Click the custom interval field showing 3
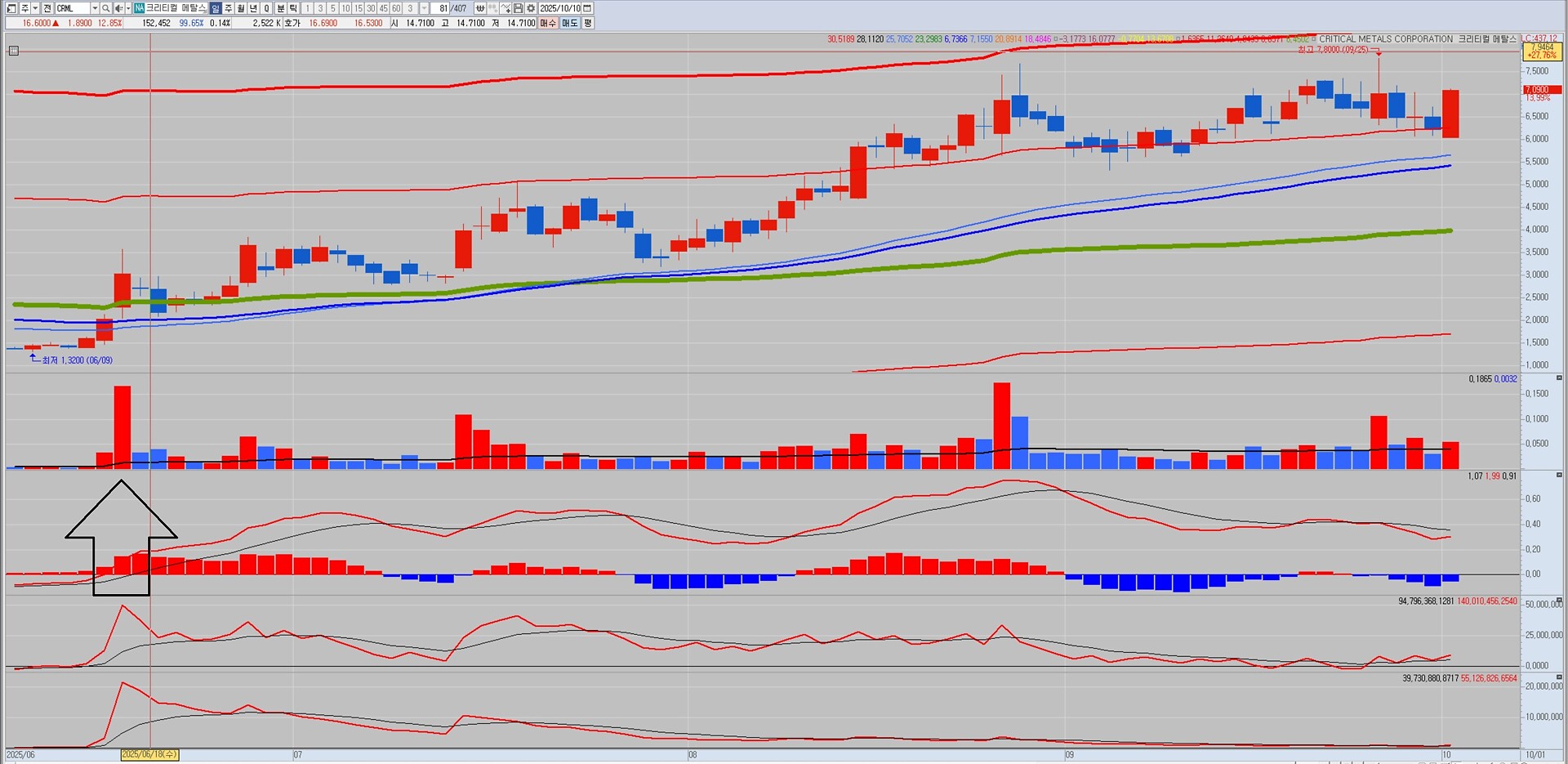The height and width of the screenshot is (764, 1568). [x=411, y=8]
